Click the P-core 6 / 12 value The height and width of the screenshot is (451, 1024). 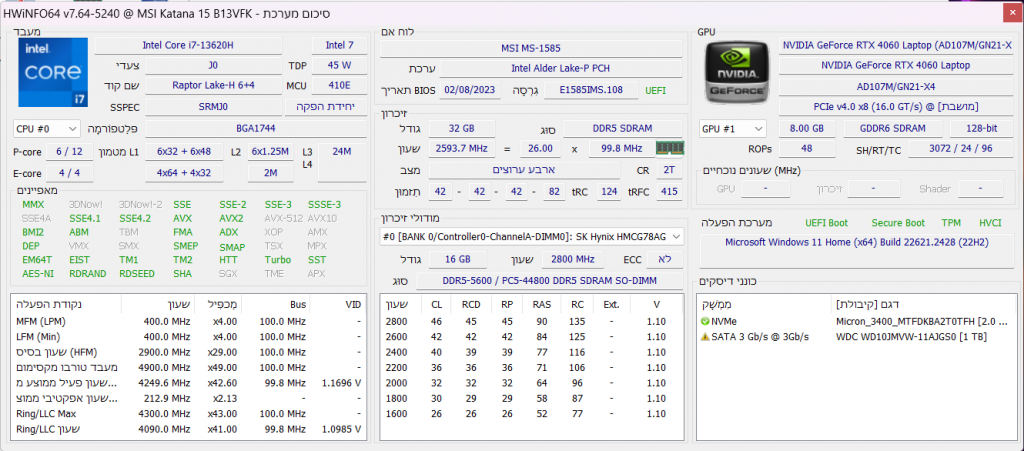[x=69, y=152]
